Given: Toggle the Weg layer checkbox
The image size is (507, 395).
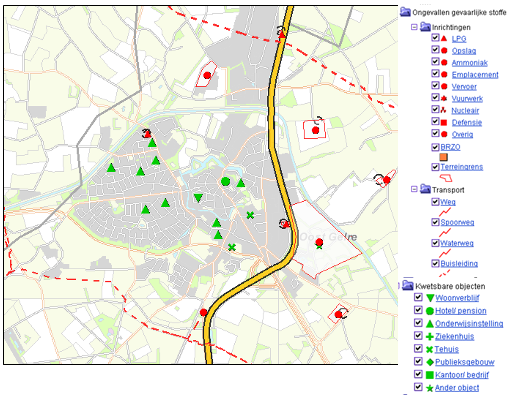Looking at the screenshot, I should pos(435,201).
